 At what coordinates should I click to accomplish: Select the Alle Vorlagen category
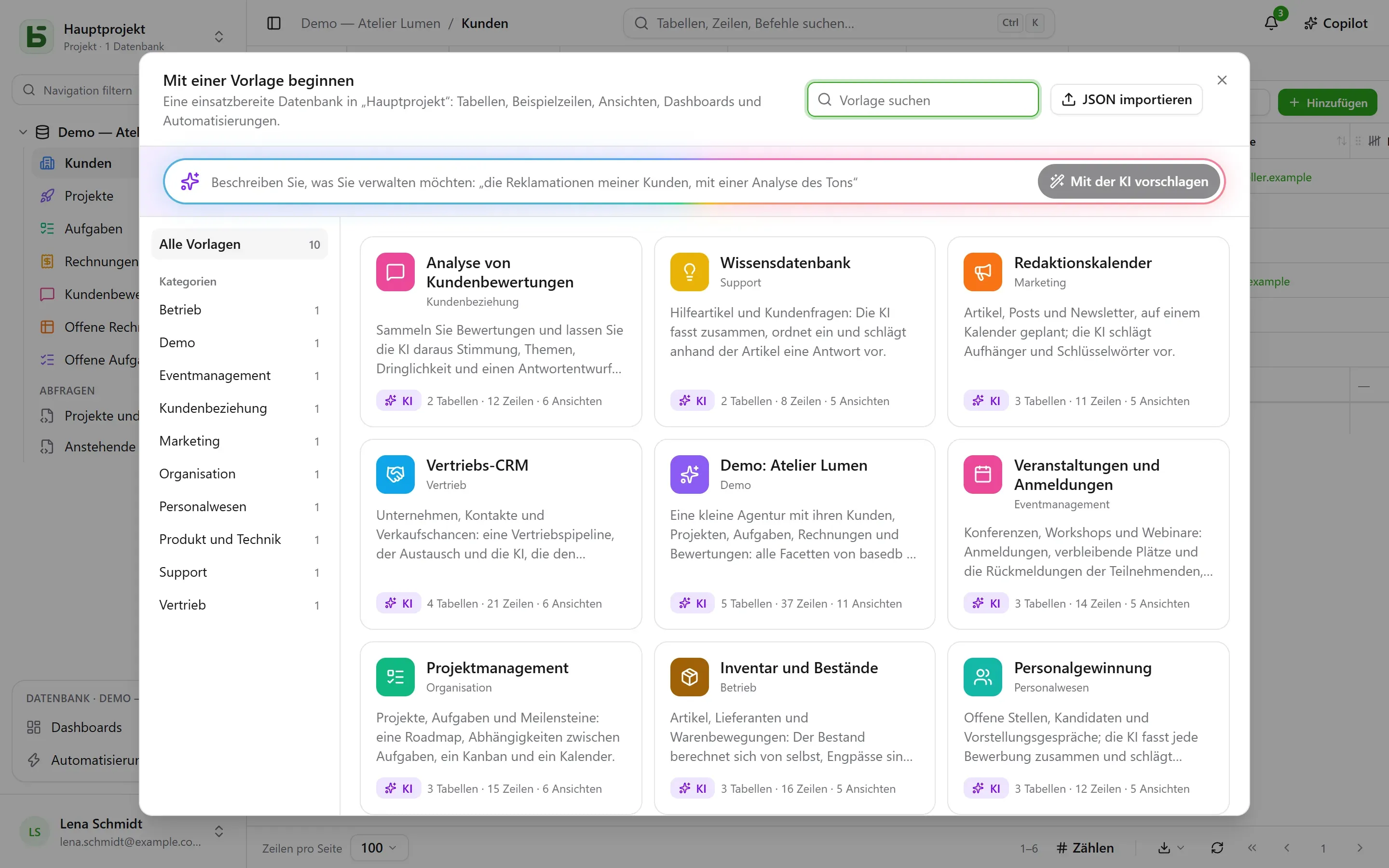[x=239, y=244]
